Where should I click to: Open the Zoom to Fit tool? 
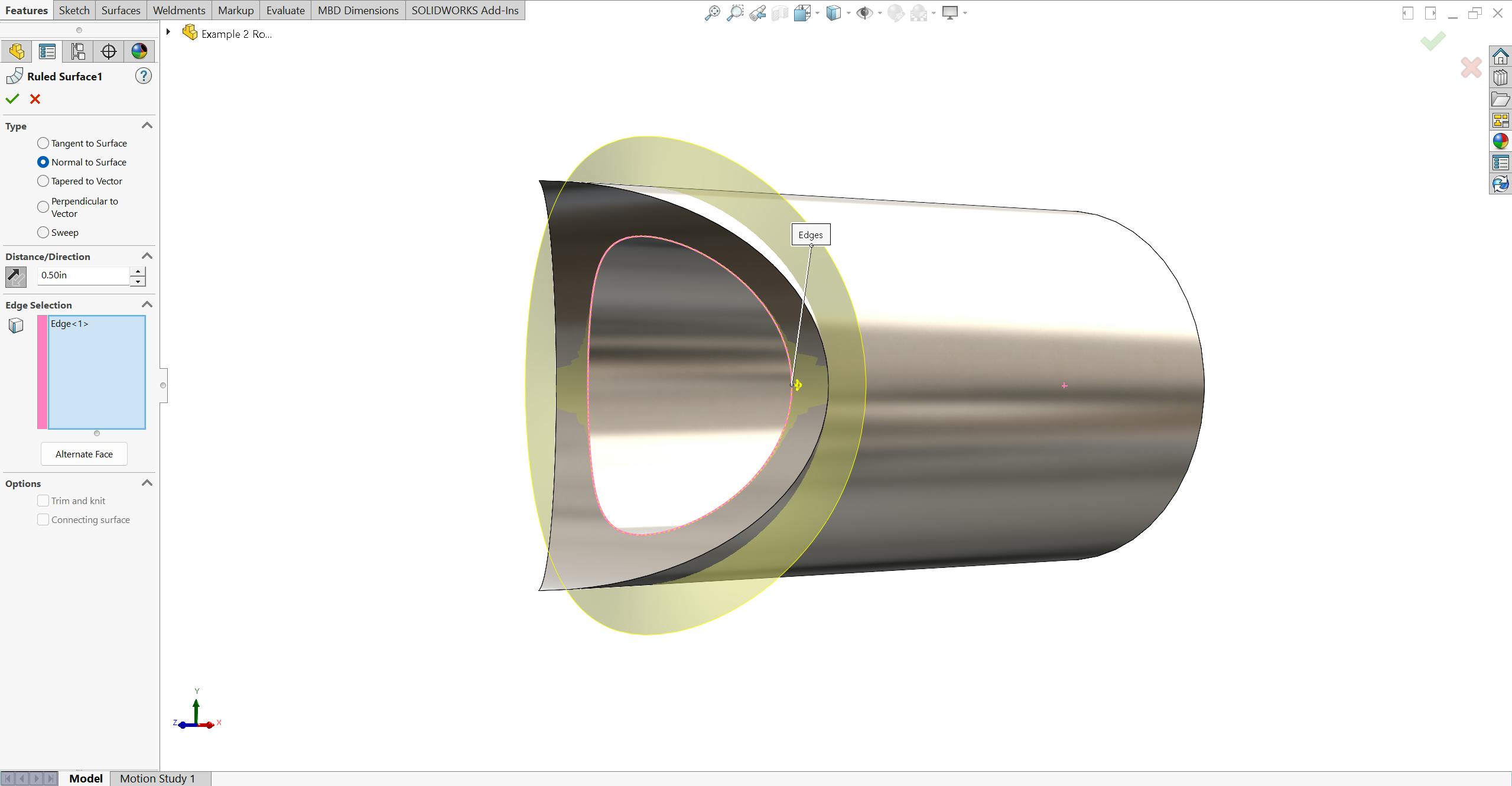coord(713,12)
